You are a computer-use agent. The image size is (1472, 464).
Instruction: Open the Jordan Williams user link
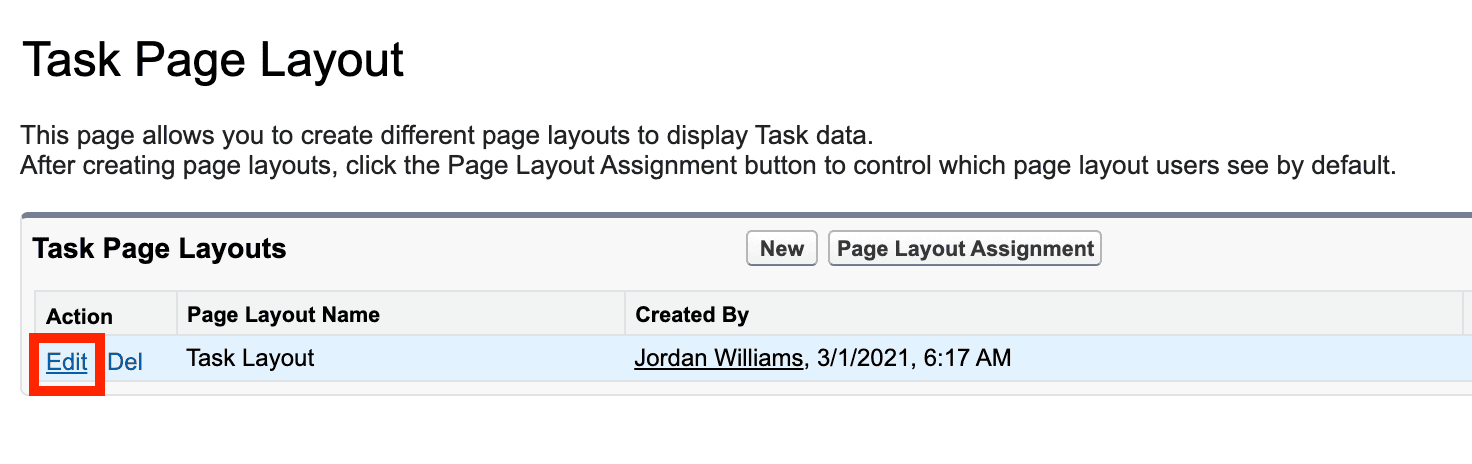point(719,358)
